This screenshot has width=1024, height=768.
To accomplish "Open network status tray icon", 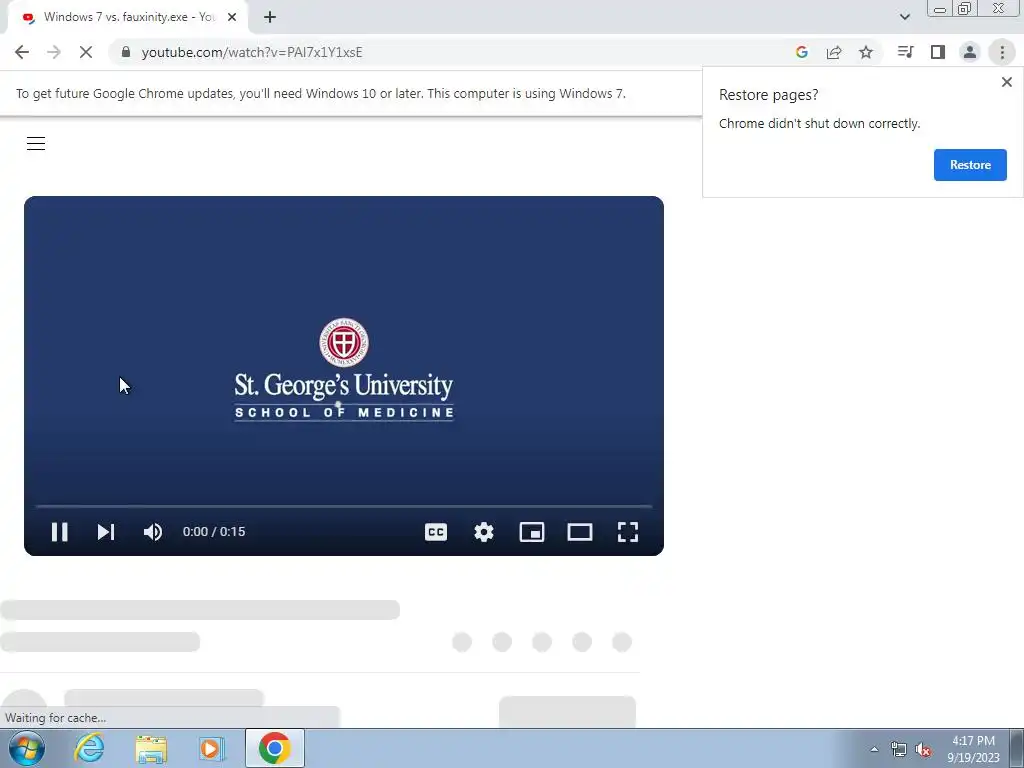I will [x=899, y=749].
